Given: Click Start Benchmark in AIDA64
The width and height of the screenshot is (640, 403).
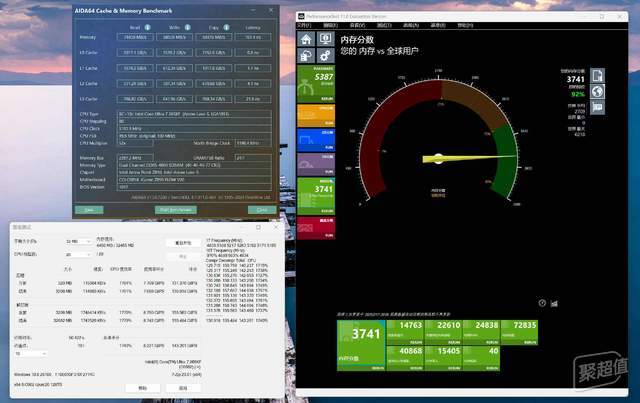Looking at the screenshot, I should coord(176,209).
